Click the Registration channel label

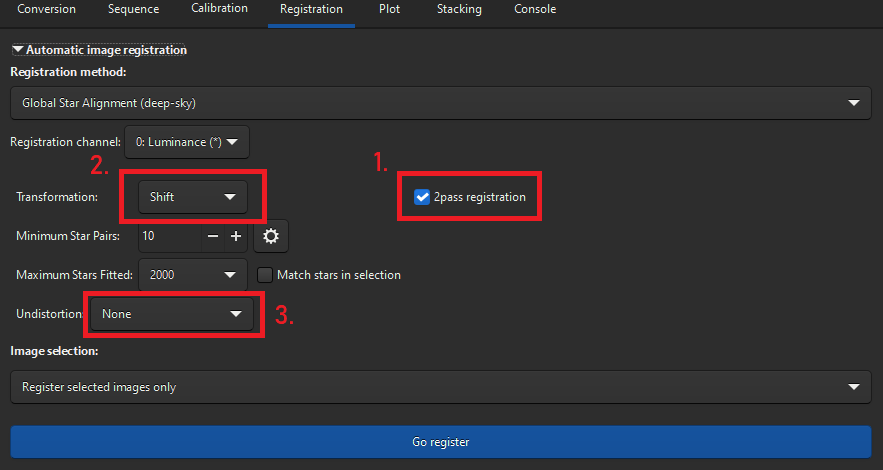(65, 142)
